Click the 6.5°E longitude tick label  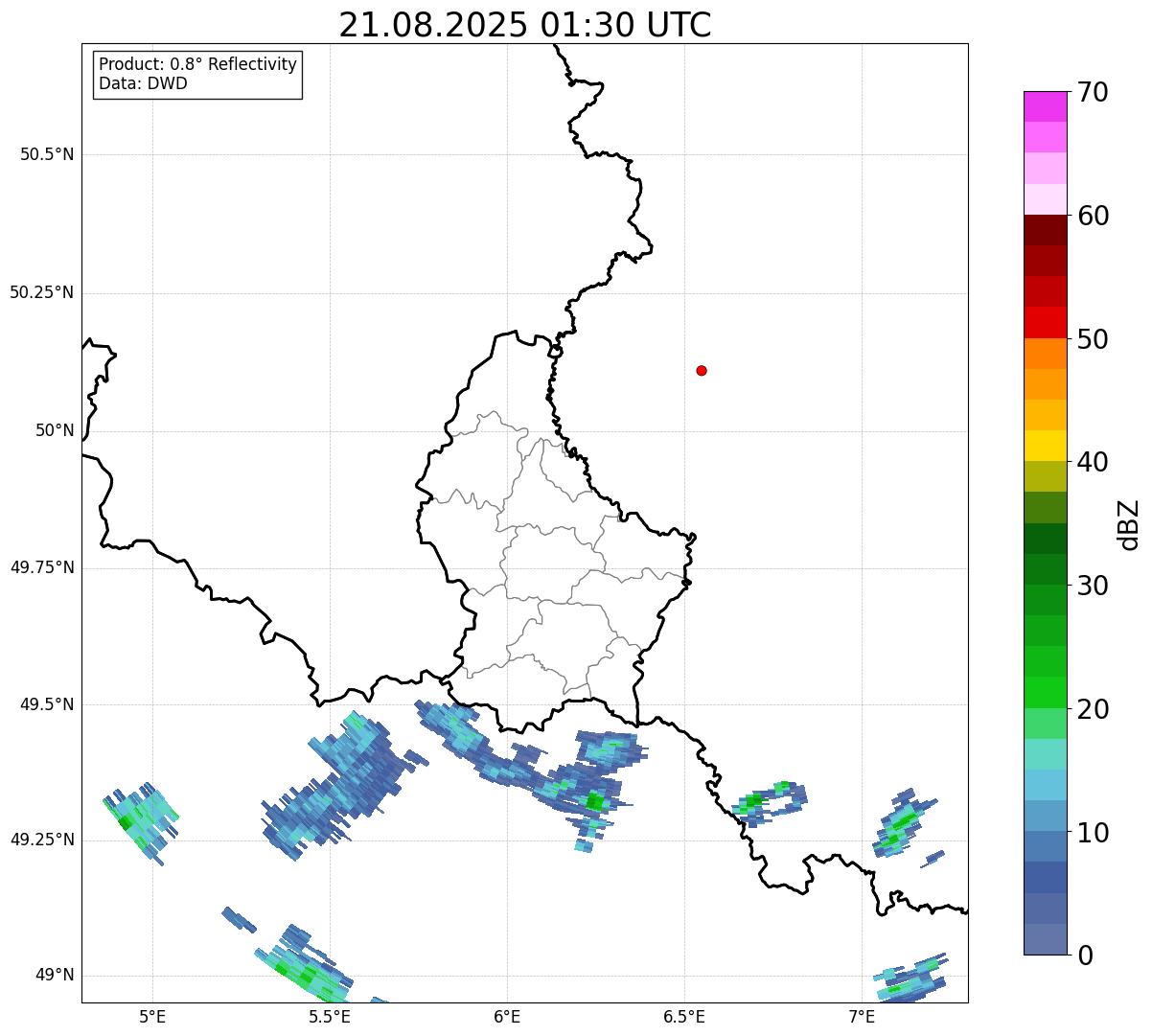[684, 1016]
